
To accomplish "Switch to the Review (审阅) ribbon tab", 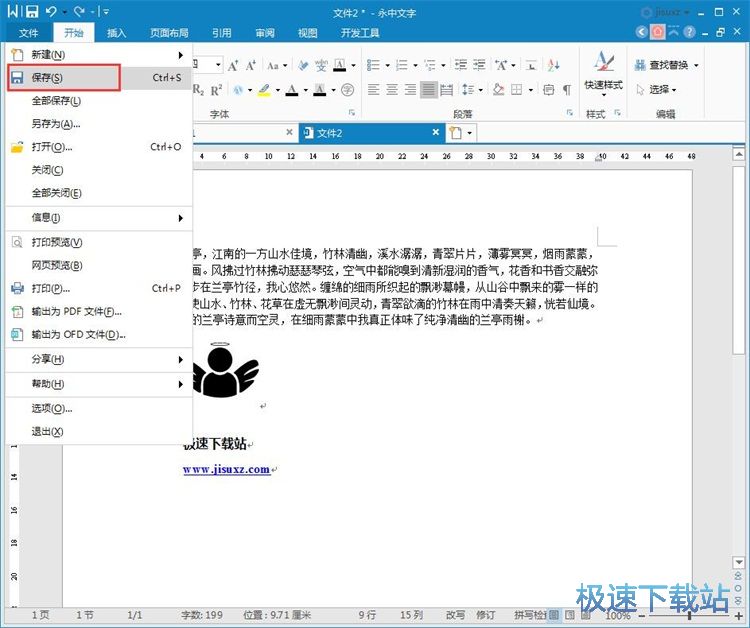I will coord(265,33).
